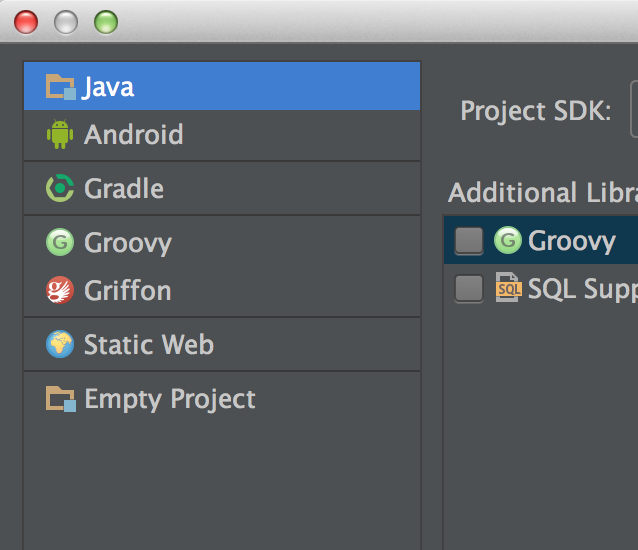Select the Gradle project type
638x550 pixels.
click(222, 188)
